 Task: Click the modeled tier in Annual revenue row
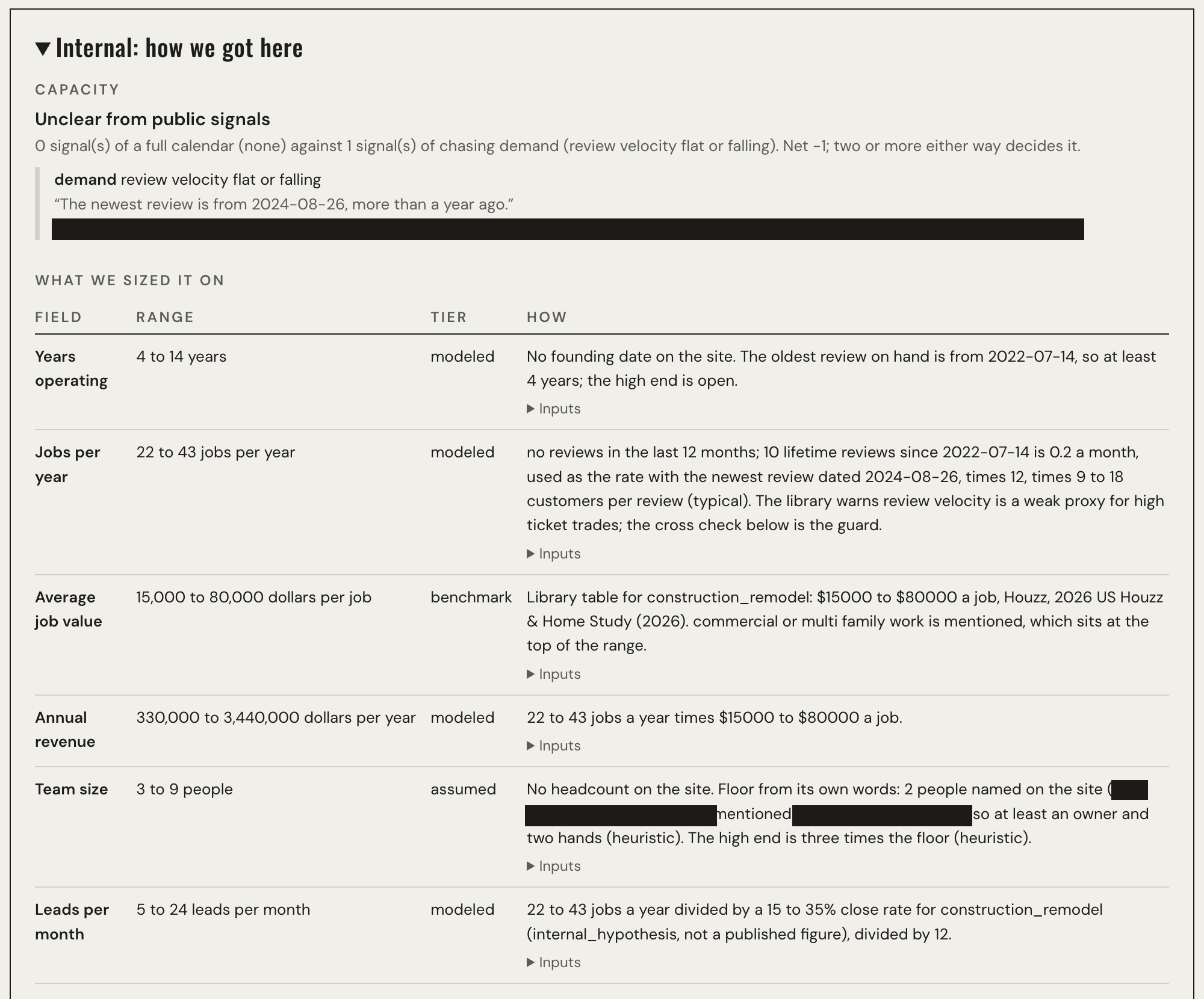coord(462,717)
